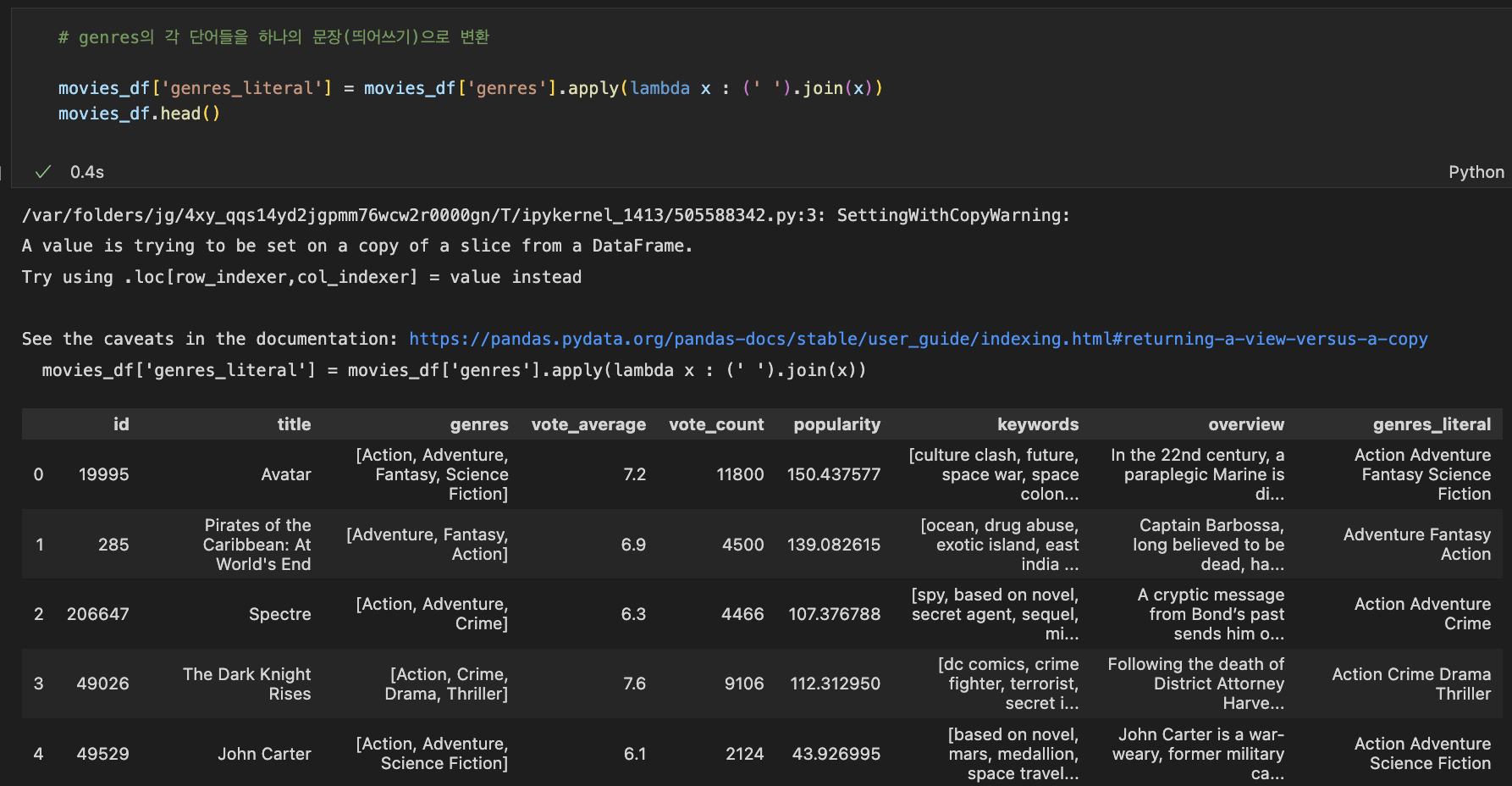The width and height of the screenshot is (1512, 786).
Task: Select the 'Action Adventure Crime' genres_literal cell
Action: click(x=1422, y=614)
